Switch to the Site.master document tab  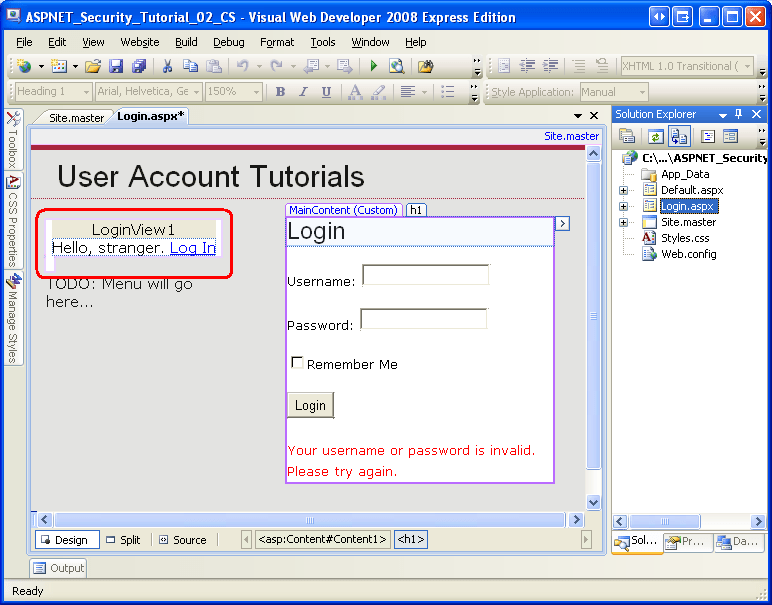pos(76,118)
